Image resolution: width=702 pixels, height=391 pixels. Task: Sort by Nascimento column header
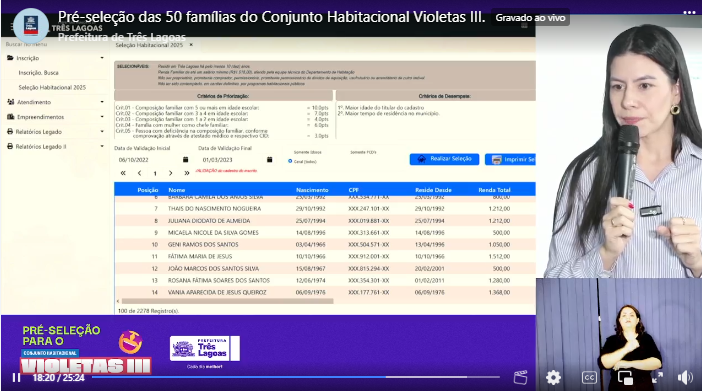[x=312, y=190]
